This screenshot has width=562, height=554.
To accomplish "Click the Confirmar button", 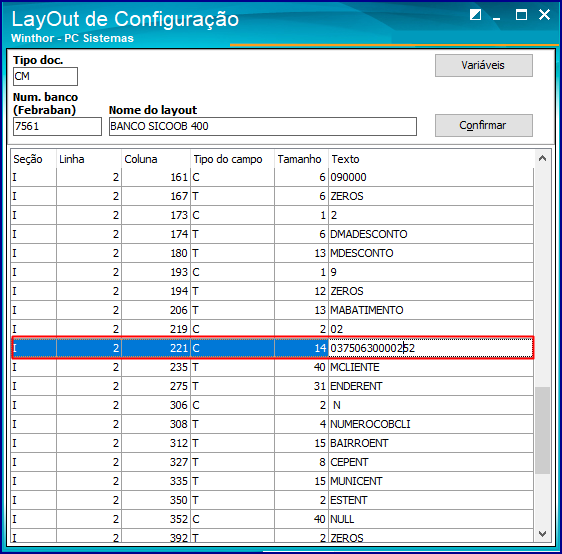I will pos(484,125).
